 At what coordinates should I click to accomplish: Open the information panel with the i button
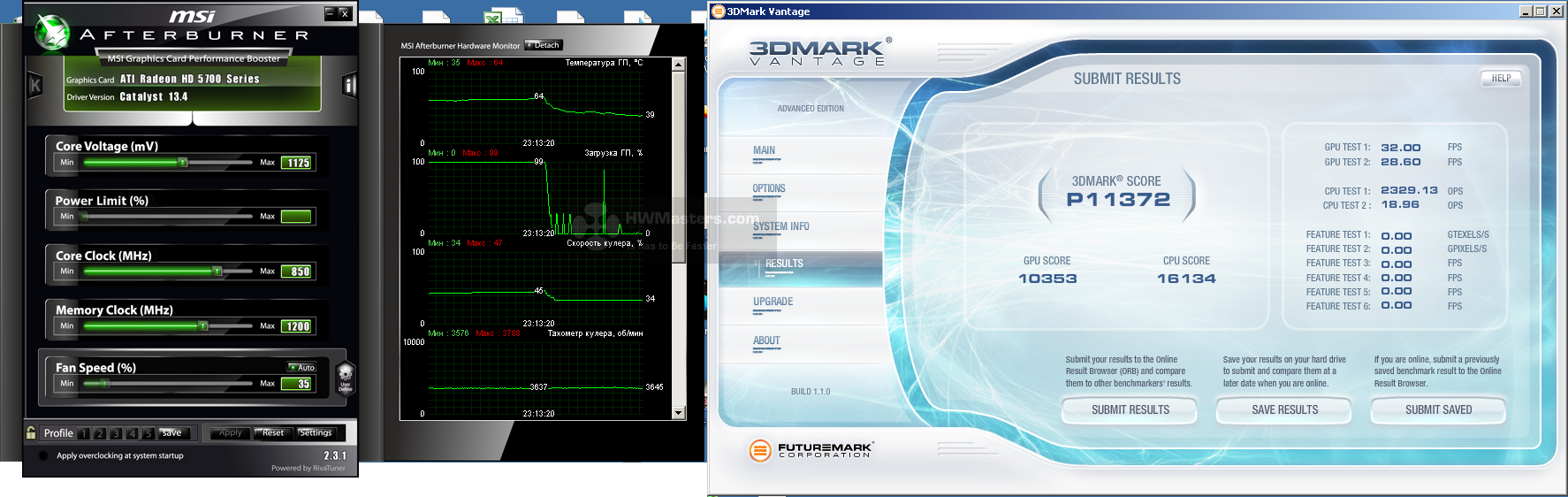tap(349, 86)
